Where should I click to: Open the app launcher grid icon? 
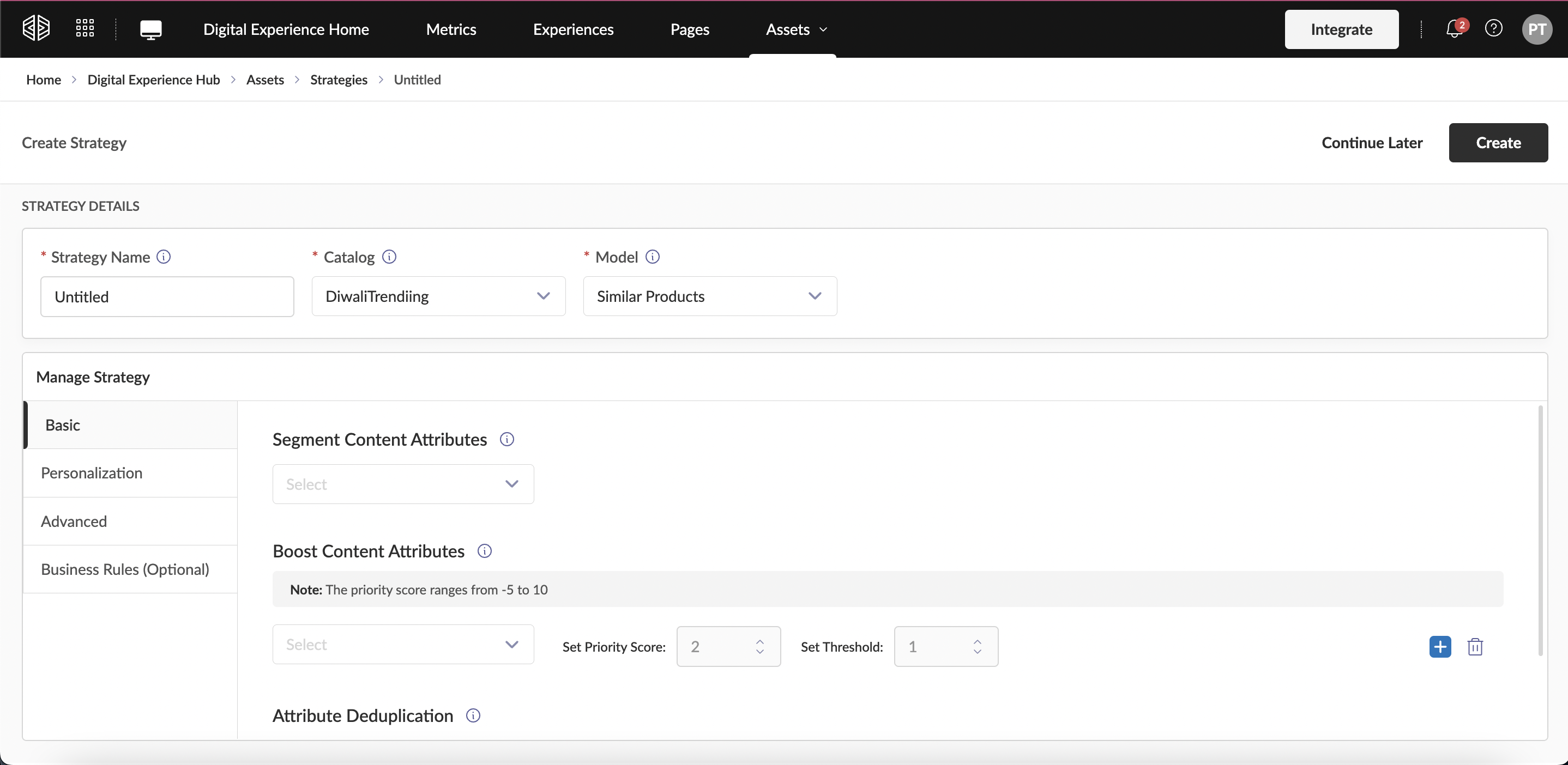pos(85,28)
